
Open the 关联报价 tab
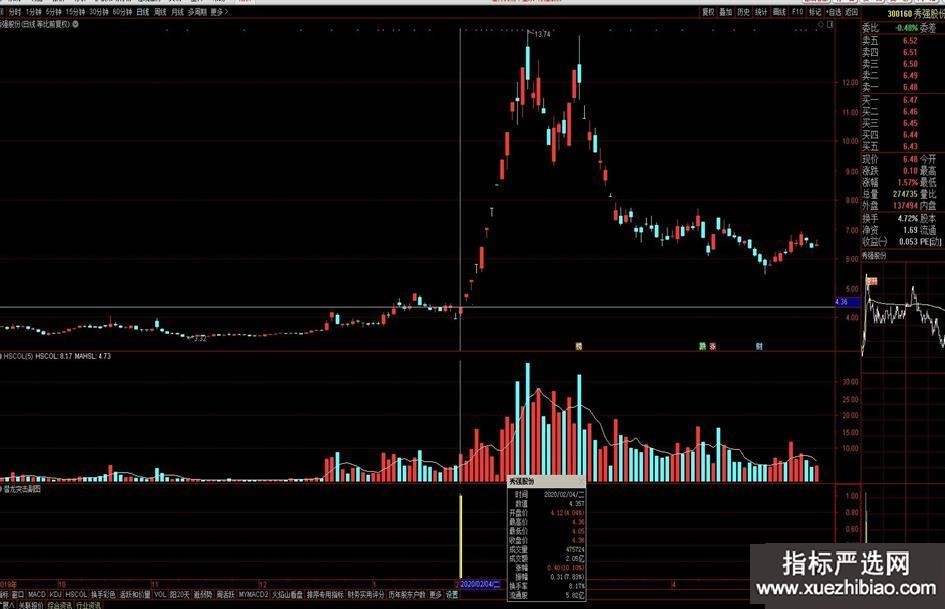coord(30,605)
